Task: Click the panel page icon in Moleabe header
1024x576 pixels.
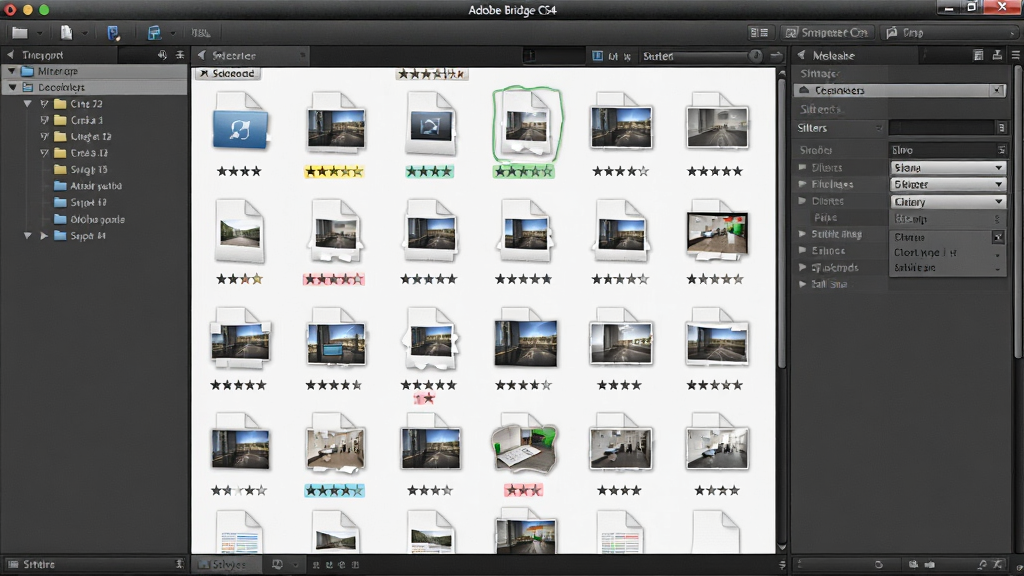Action: tap(978, 56)
